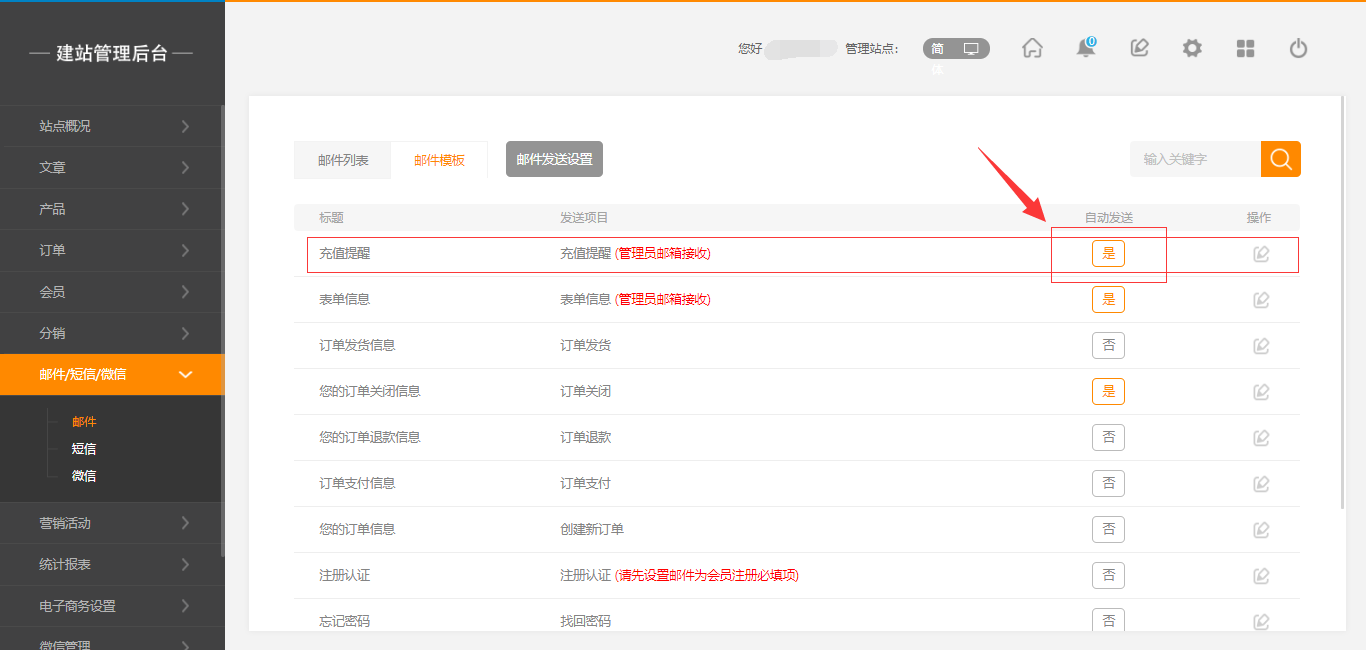The image size is (1366, 650).
Task: Switch site view with the monitor toggle
Action: (971, 48)
